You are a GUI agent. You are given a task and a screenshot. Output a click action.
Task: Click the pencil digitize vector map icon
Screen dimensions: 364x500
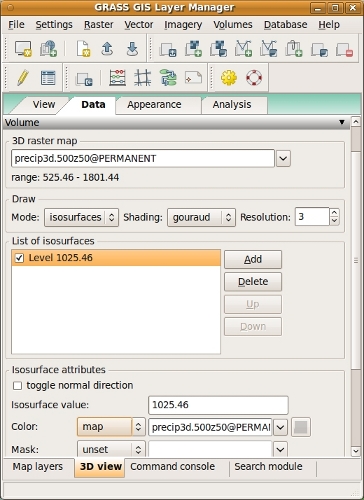pos(23,78)
